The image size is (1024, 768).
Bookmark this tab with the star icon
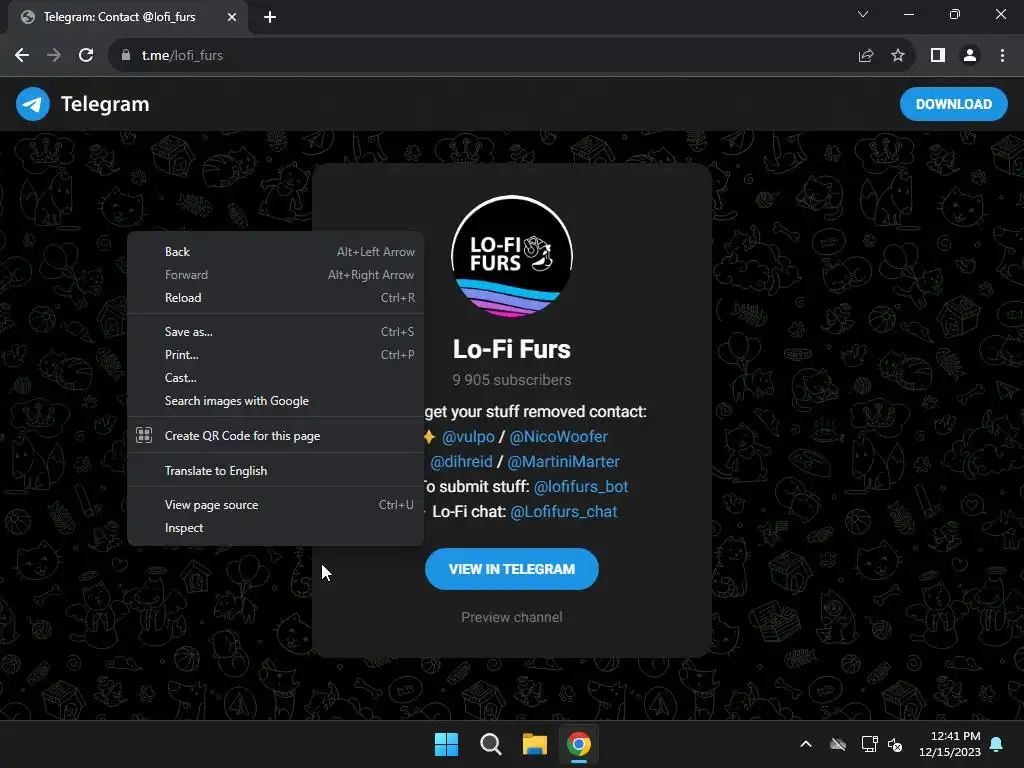pos(898,56)
